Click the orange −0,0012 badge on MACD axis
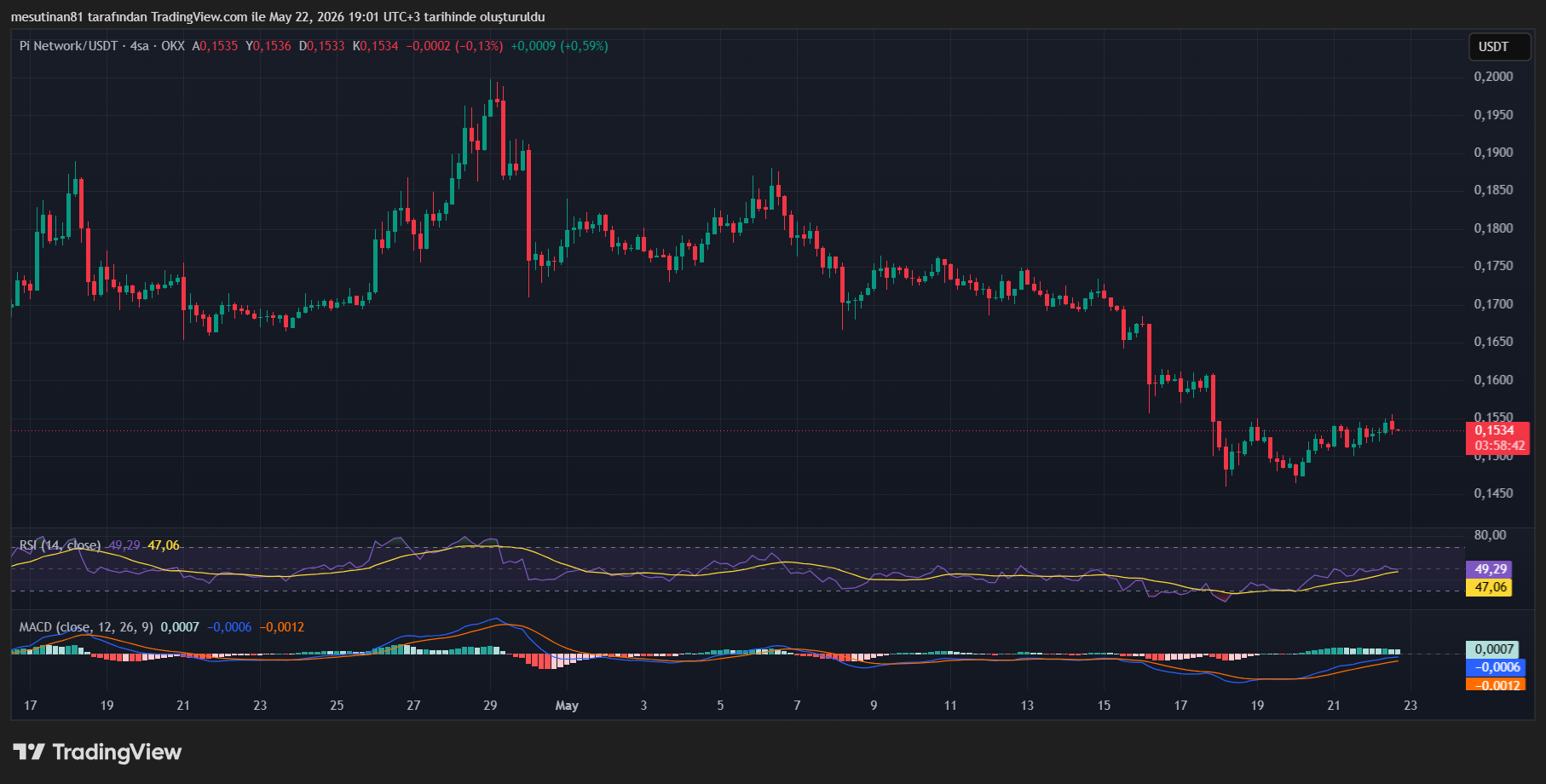Screen dimensions: 1546x784 pos(1496,685)
